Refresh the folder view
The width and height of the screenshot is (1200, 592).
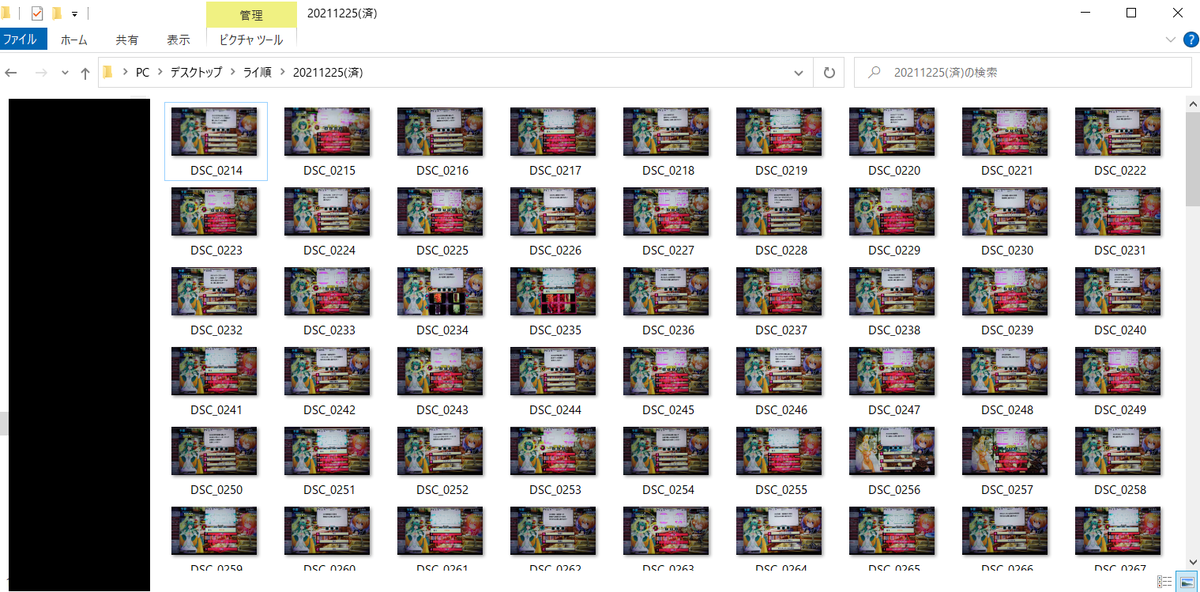click(x=829, y=73)
